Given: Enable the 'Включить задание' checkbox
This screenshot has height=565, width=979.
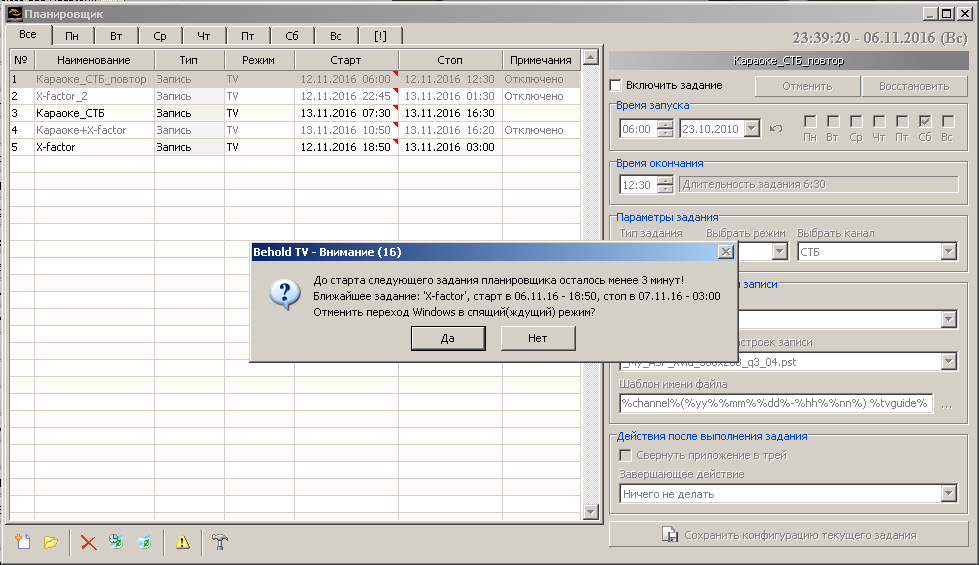Looking at the screenshot, I should point(616,86).
